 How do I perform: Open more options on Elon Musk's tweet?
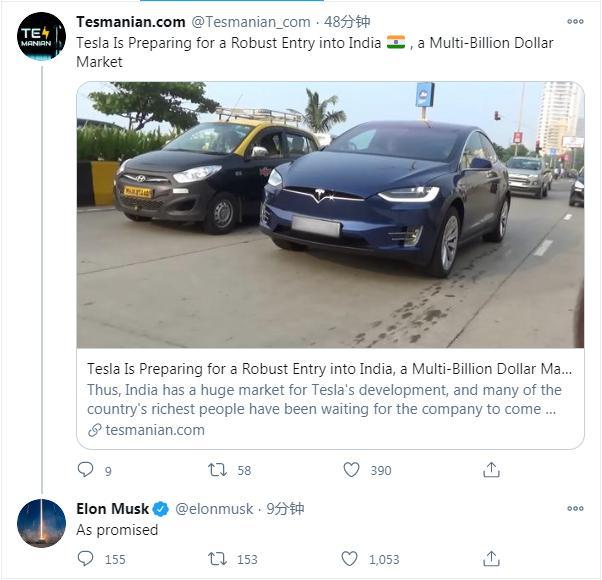[575, 509]
